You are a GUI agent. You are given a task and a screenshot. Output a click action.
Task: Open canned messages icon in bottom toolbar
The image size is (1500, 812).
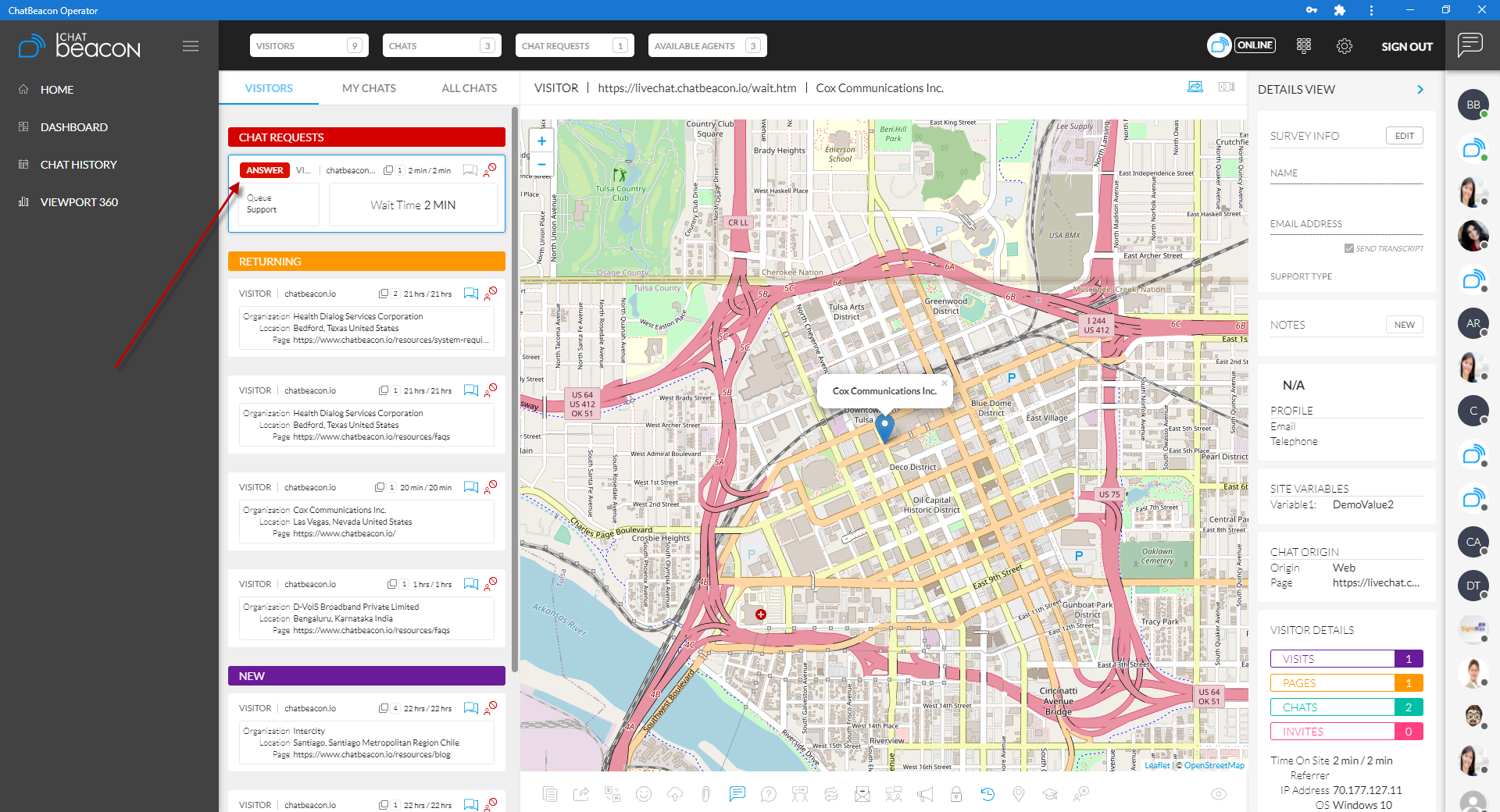[x=550, y=794]
